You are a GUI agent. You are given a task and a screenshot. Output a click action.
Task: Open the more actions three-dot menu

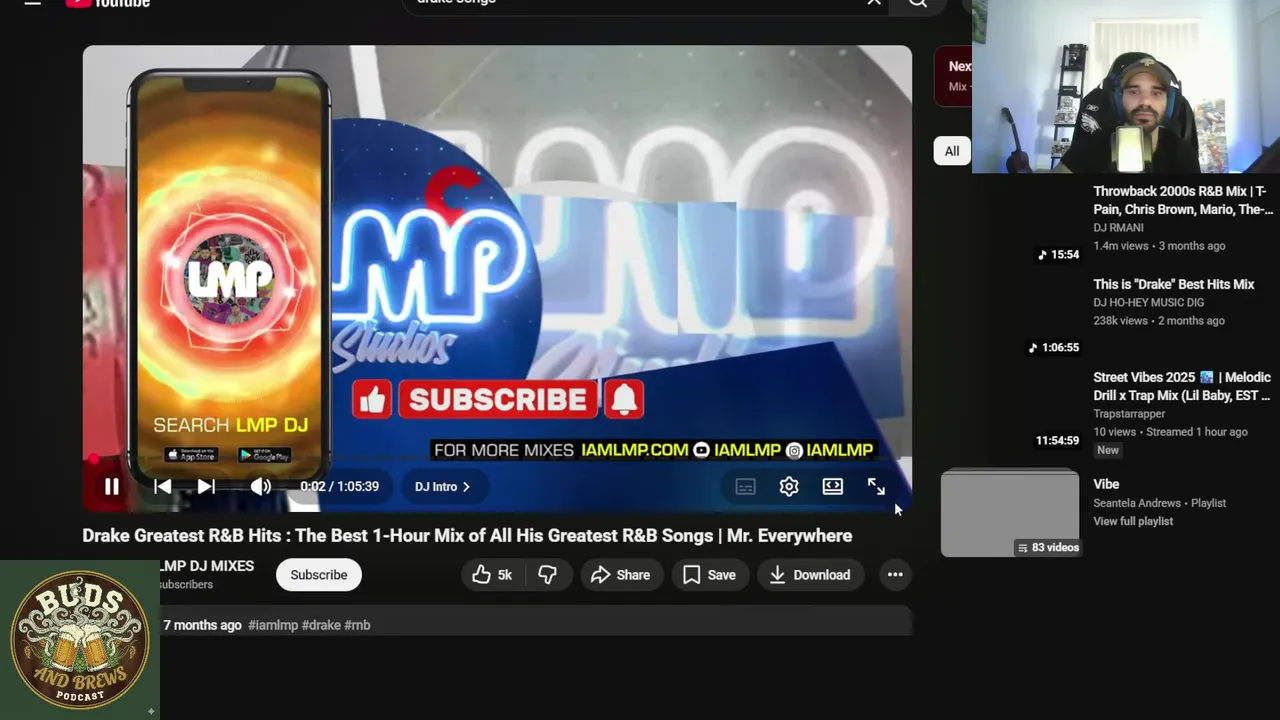895,575
